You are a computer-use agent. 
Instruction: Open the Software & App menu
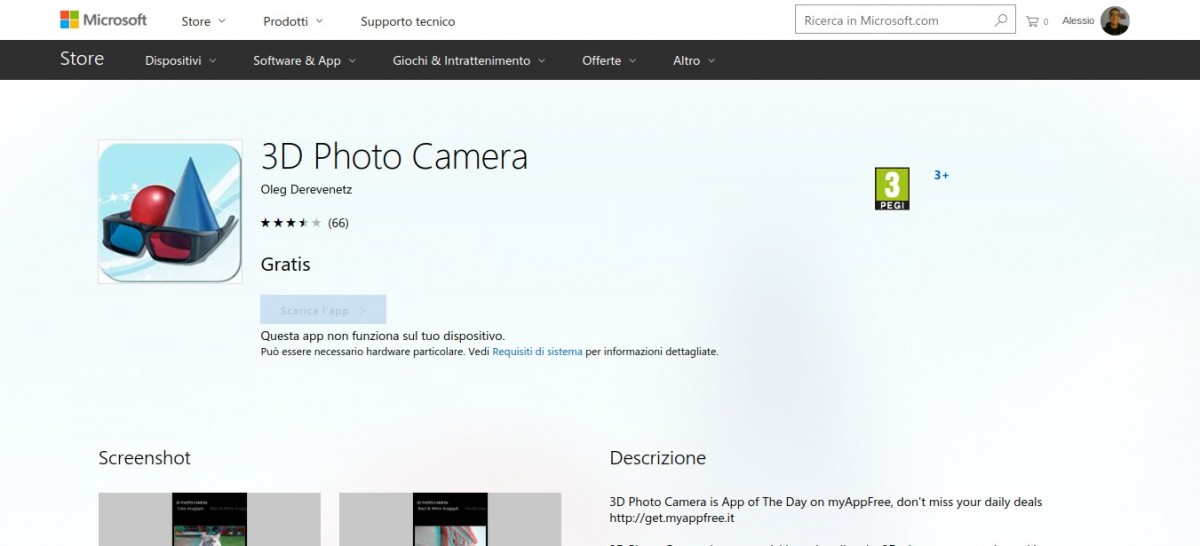pos(304,61)
